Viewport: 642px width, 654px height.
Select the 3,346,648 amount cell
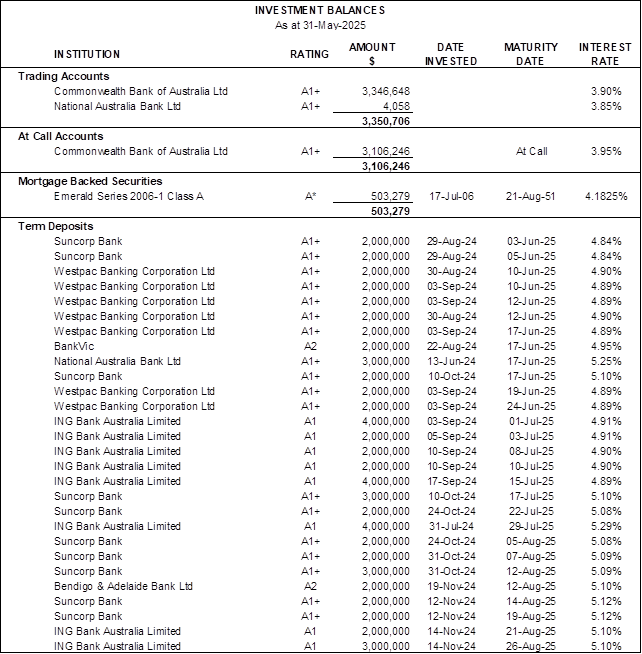tap(384, 91)
